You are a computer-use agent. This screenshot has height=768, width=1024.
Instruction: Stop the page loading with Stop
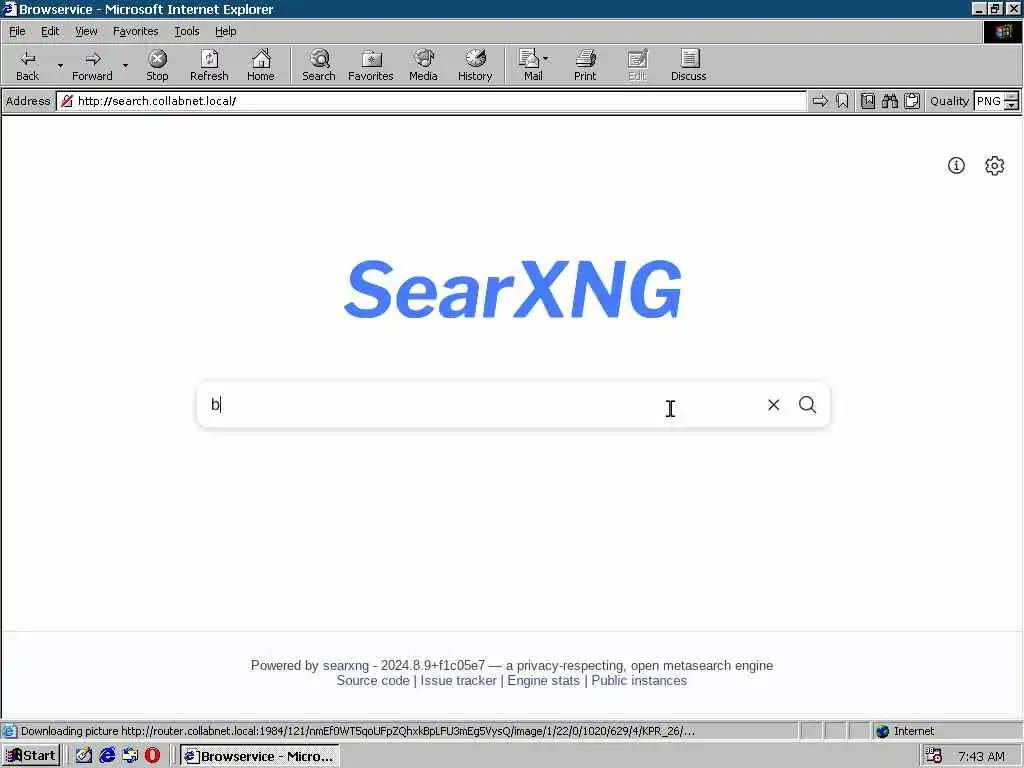click(x=157, y=65)
